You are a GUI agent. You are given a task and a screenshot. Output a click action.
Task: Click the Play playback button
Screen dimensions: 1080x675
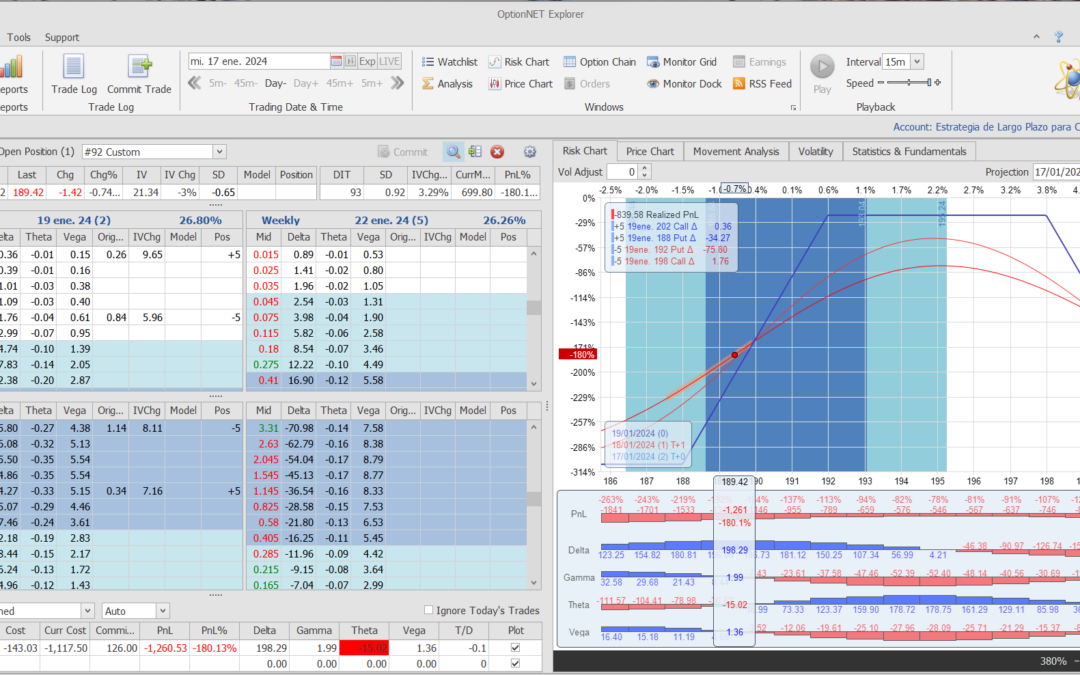coord(822,68)
